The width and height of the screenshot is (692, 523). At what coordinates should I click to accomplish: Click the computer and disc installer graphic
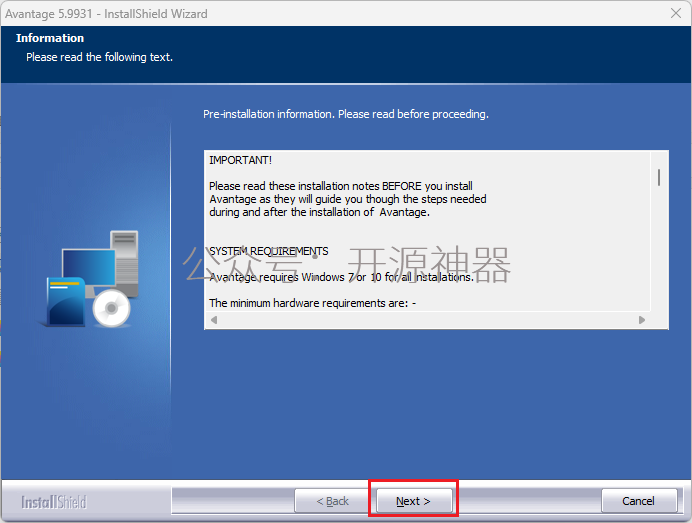[x=91, y=279]
